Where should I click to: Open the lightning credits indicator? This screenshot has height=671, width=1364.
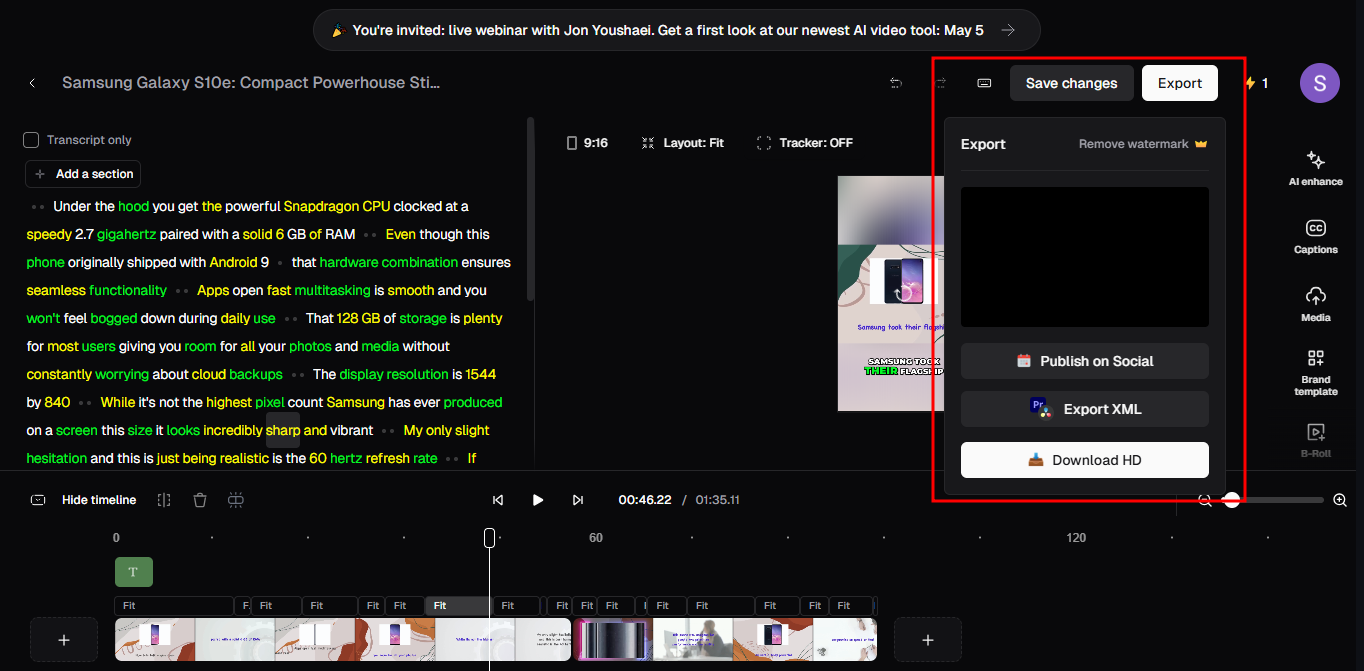click(x=1256, y=83)
